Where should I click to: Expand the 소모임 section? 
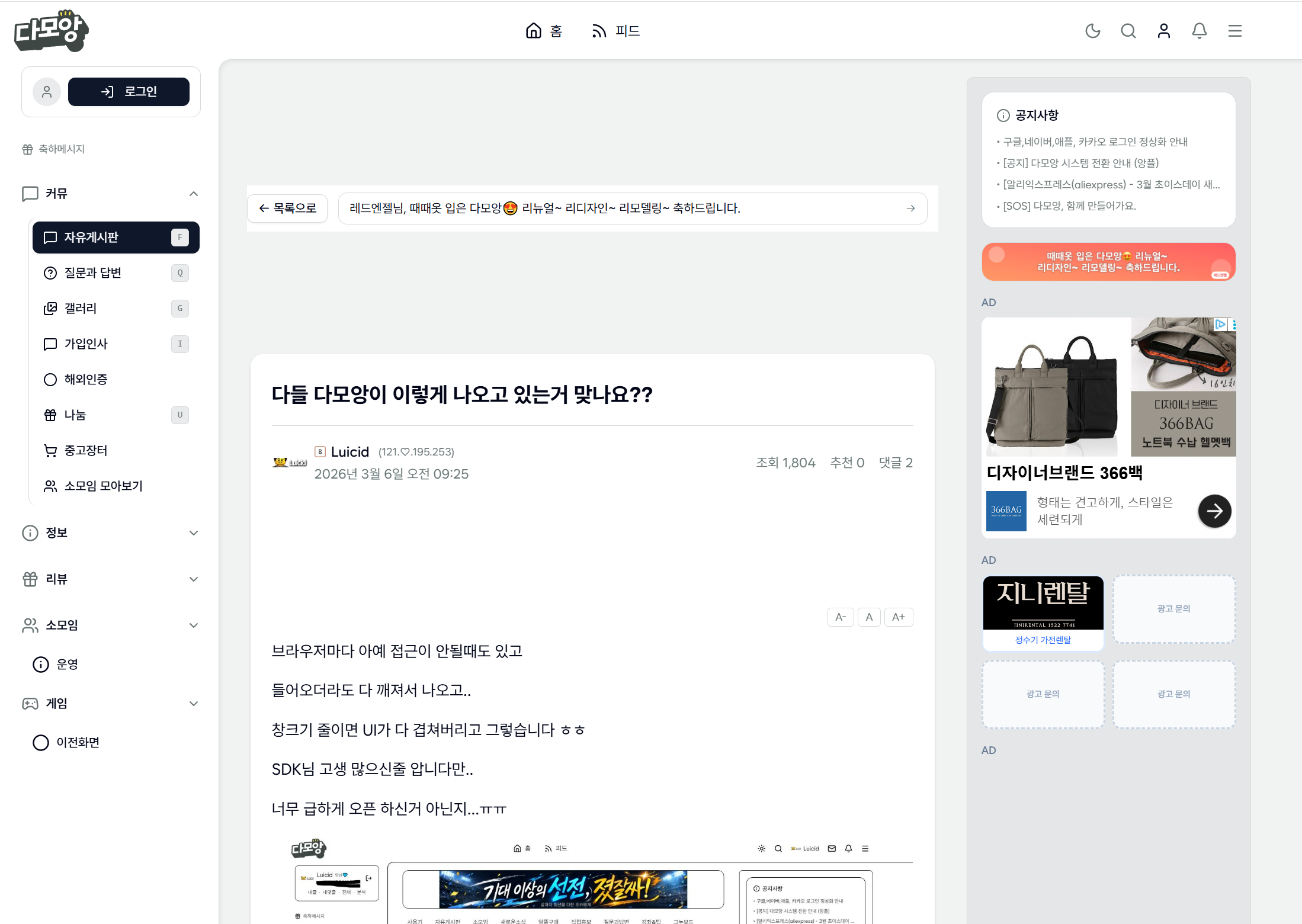tap(111, 625)
